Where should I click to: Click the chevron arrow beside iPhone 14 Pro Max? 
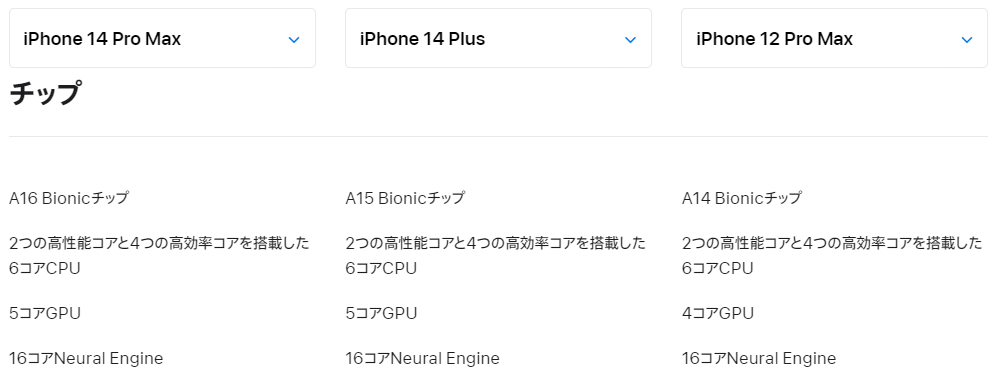[x=294, y=40]
